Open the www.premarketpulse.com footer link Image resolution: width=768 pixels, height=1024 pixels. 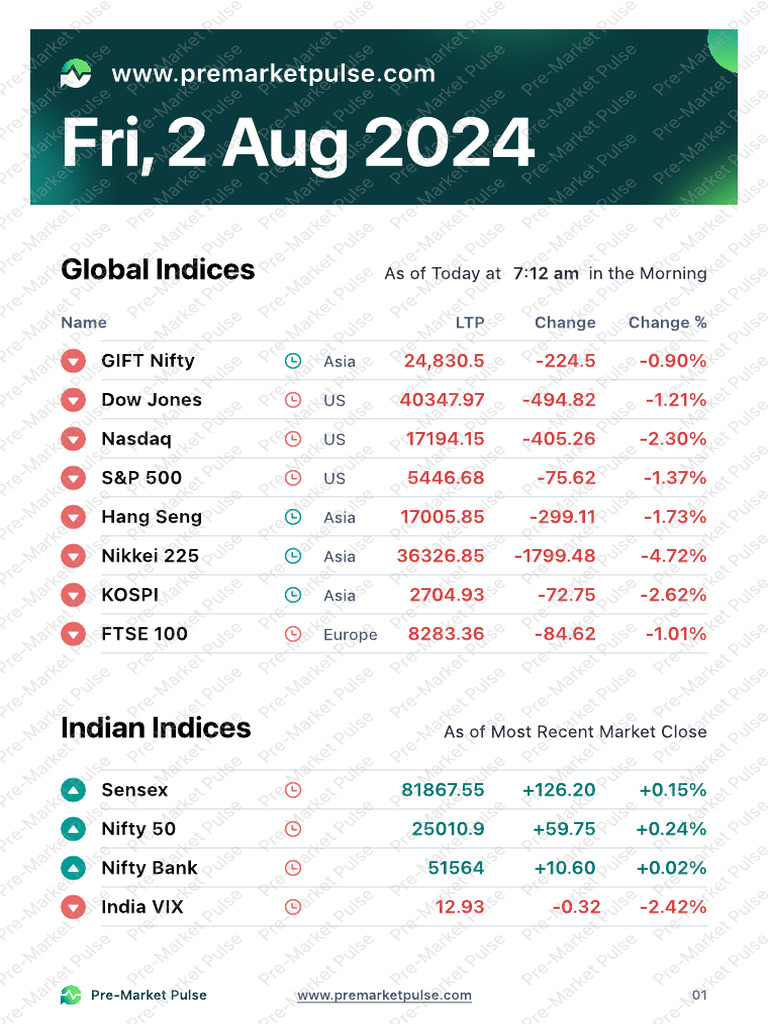click(x=384, y=995)
